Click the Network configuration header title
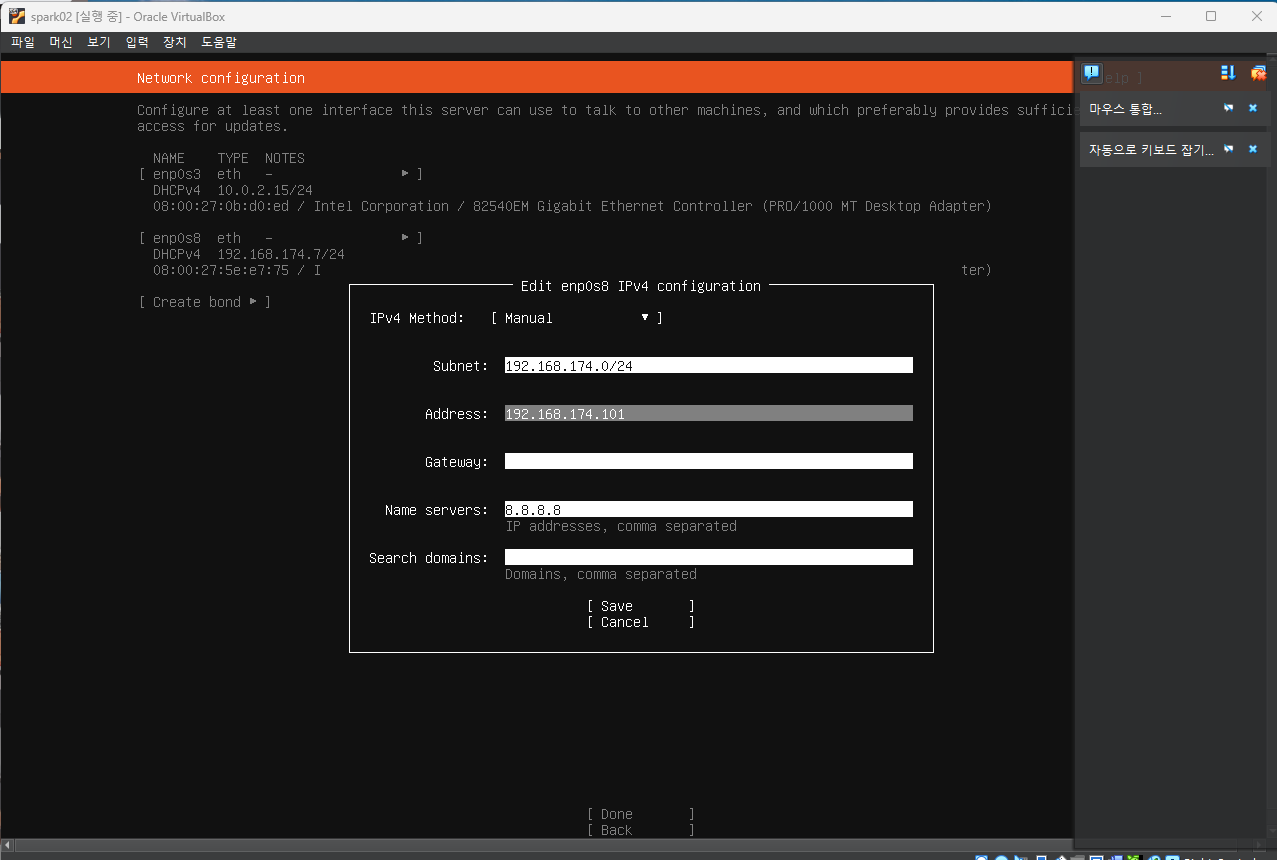Screen dimensions: 1277x860 tap(221, 78)
